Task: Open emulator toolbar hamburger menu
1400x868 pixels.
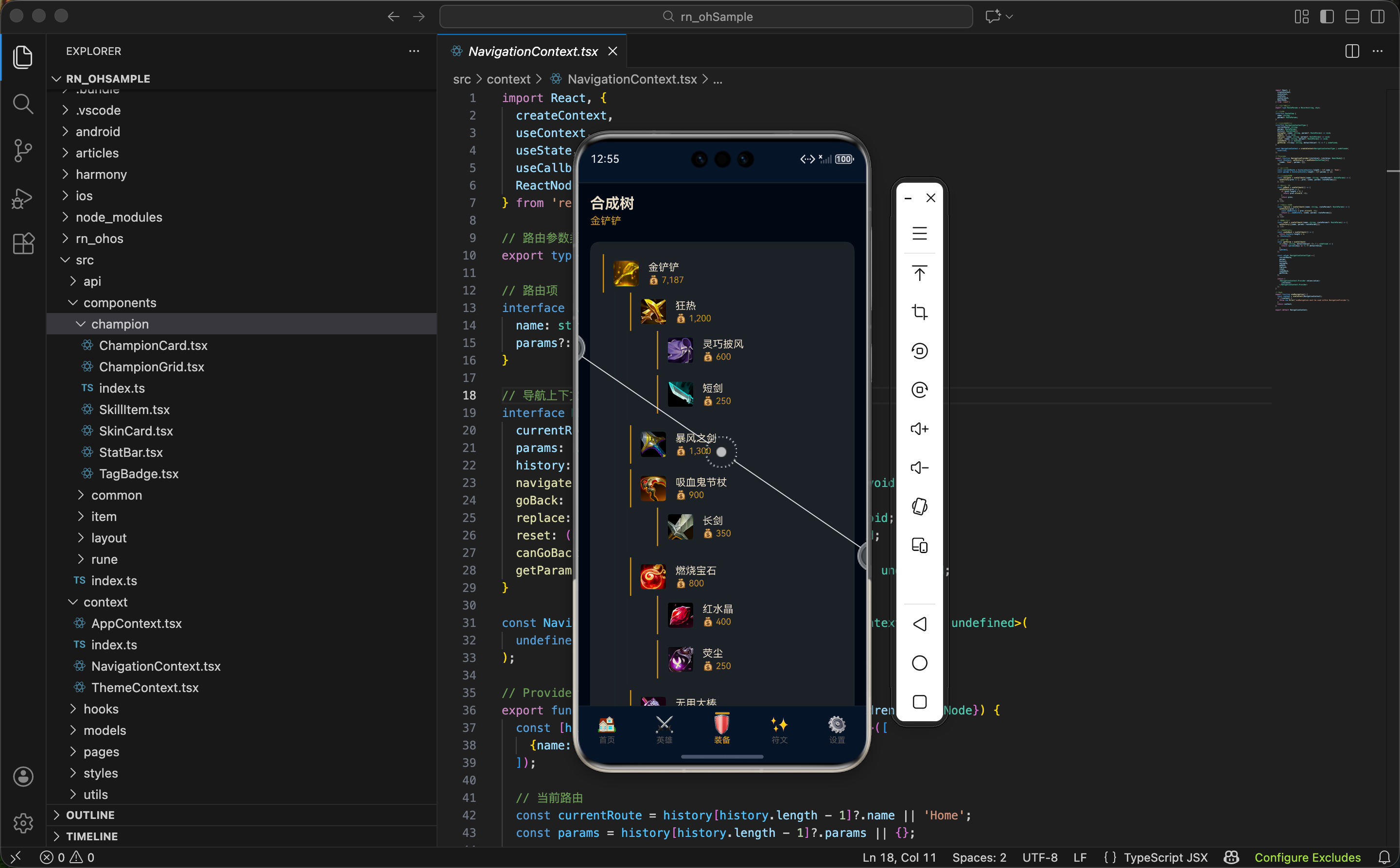Action: (x=919, y=234)
